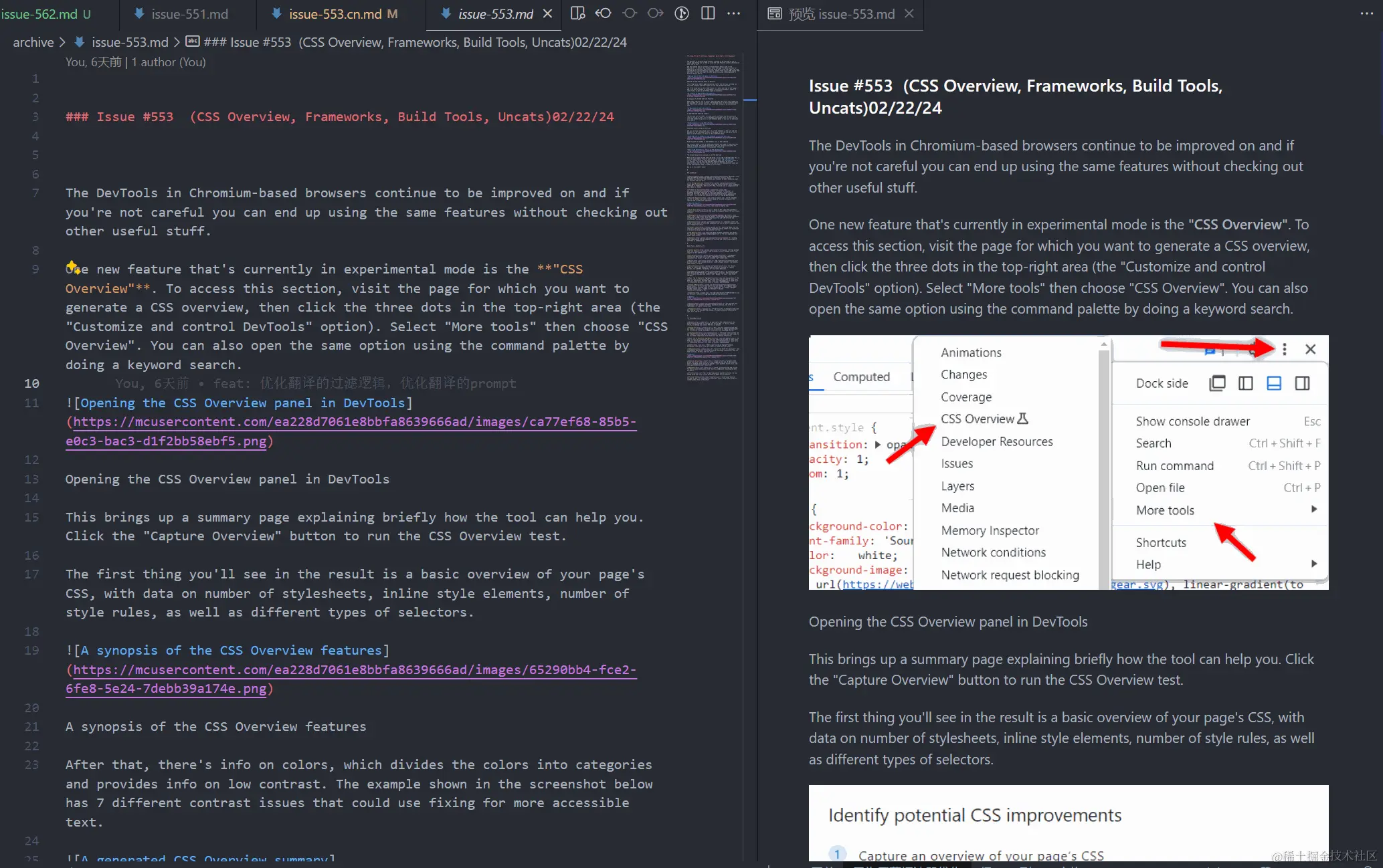Close the preview issue-553.md tab
The height and width of the screenshot is (868, 1383).
909,13
